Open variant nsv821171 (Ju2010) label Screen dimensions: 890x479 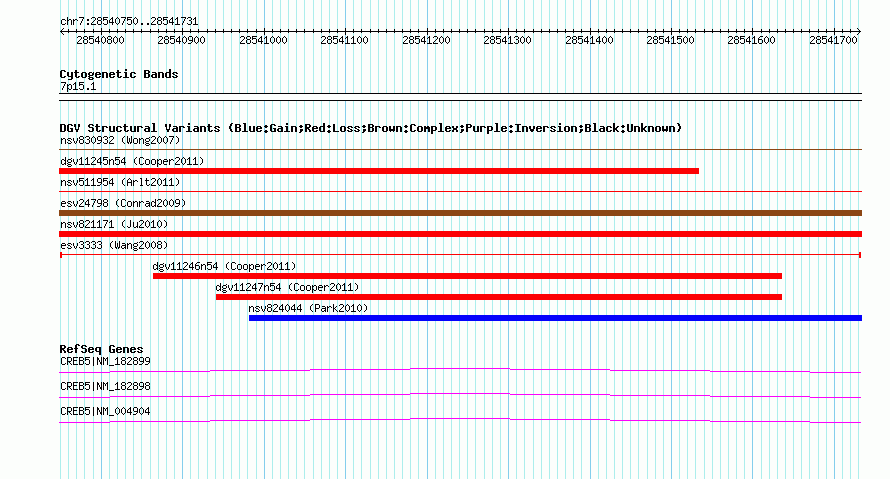point(114,224)
